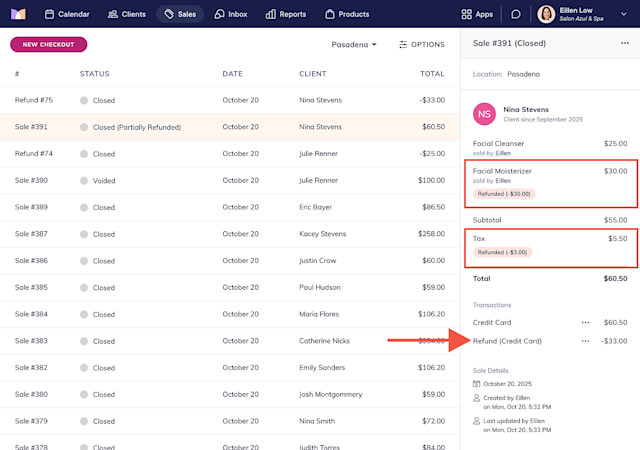640x450 pixels.
Task: Open Sale #389 entry
Action: coord(230,207)
